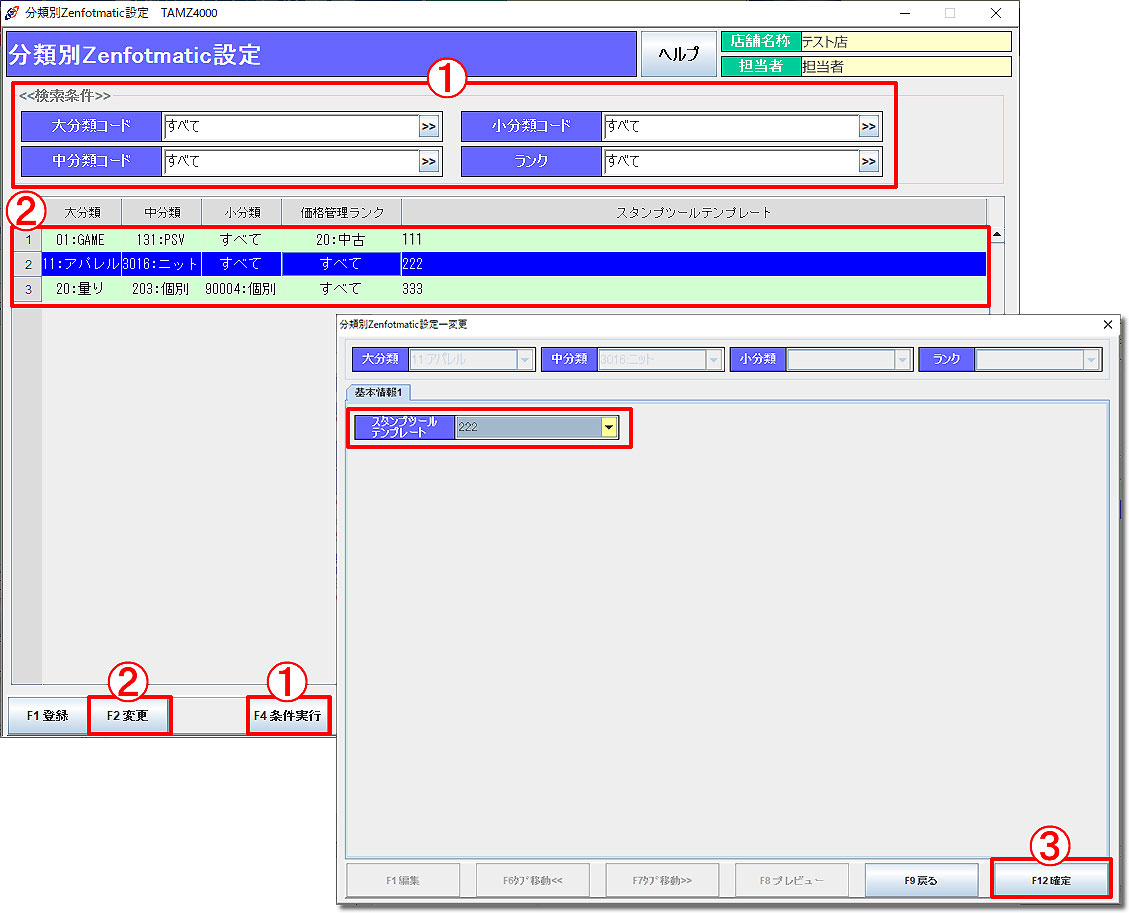Click F12 確定 button

pyautogui.click(x=1051, y=881)
